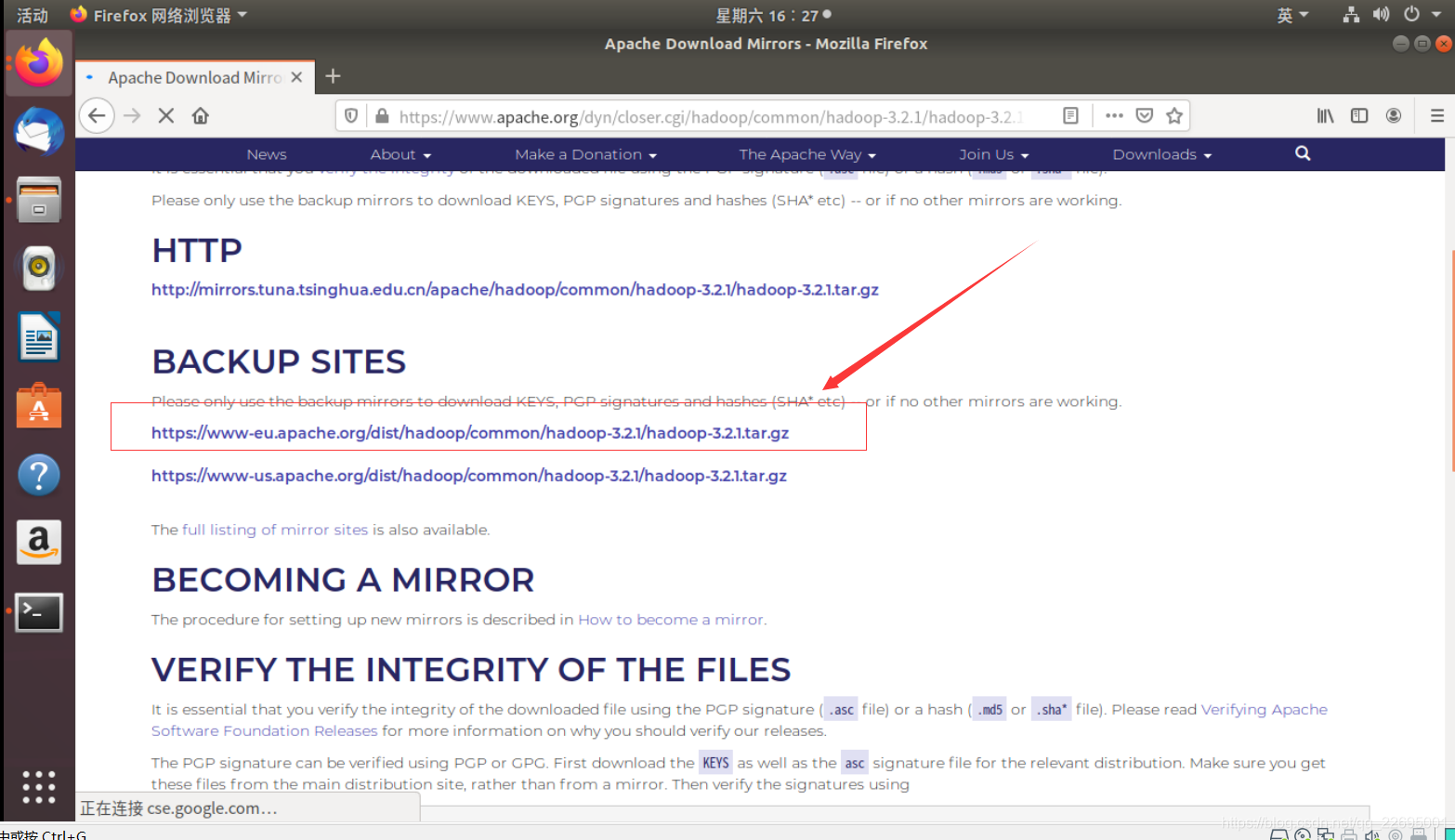Image resolution: width=1455 pixels, height=840 pixels.
Task: Bookmark this page with star
Action: tap(1174, 116)
